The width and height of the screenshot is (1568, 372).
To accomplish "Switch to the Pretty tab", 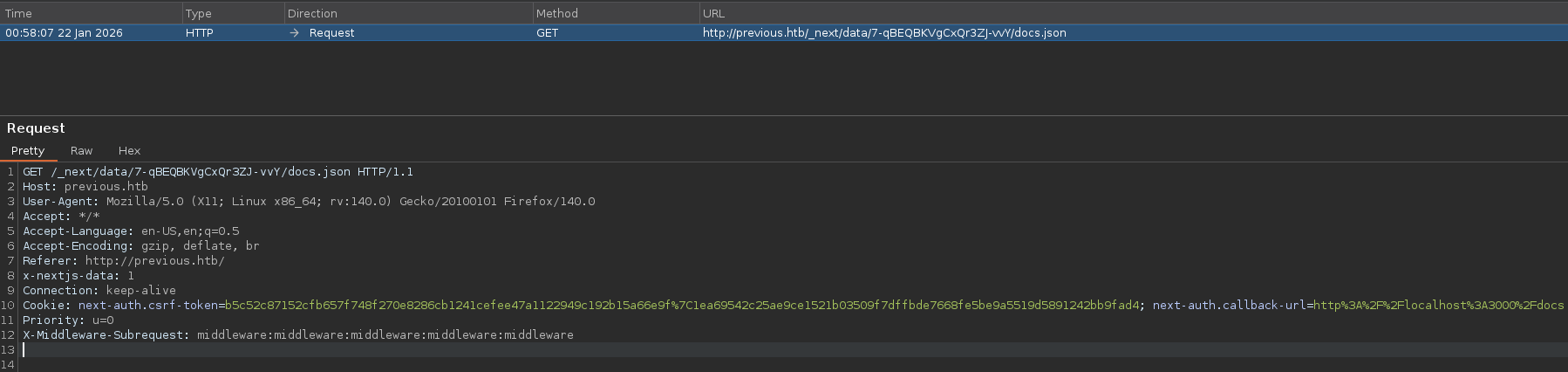I will coord(28,151).
